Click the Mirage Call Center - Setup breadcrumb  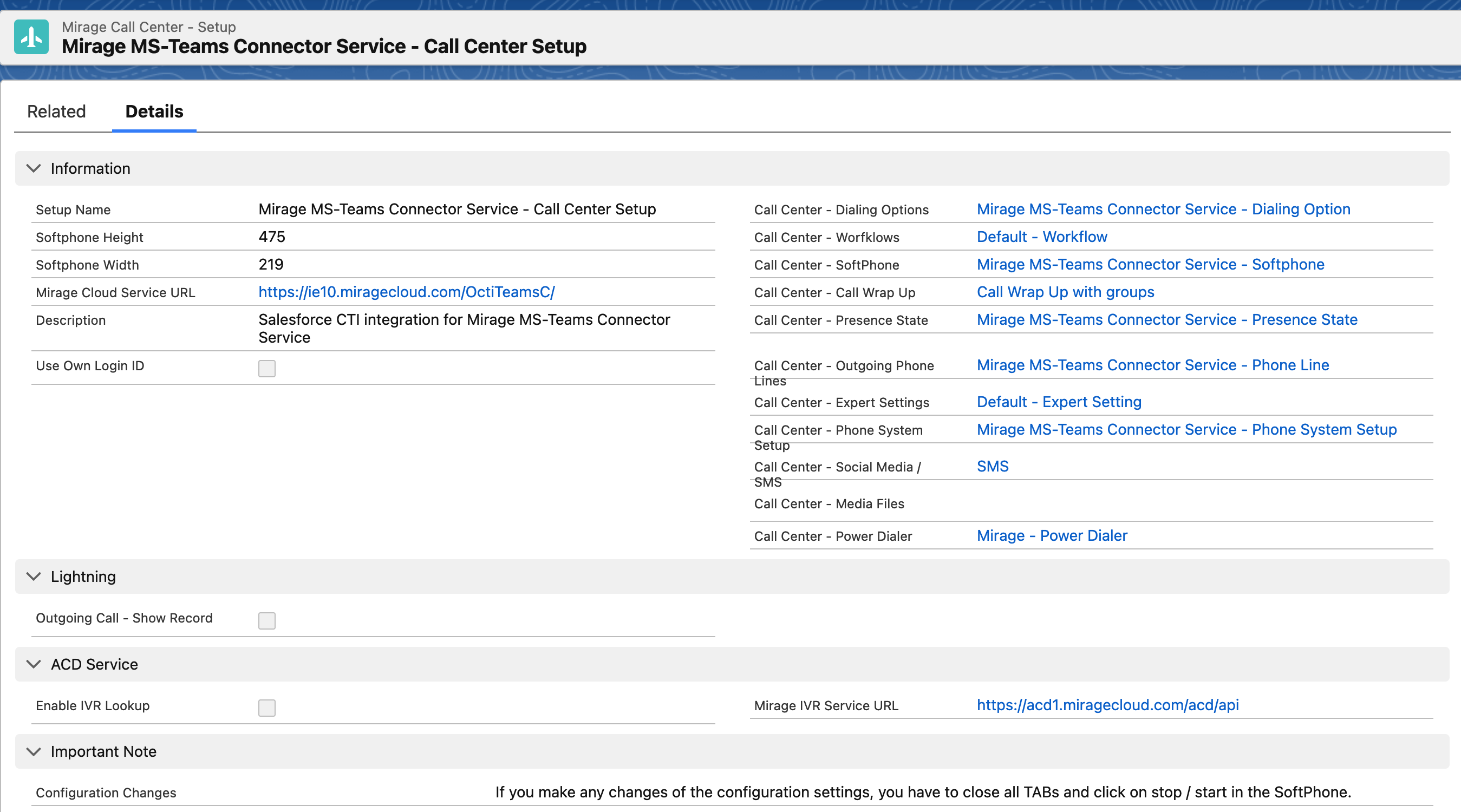148,27
